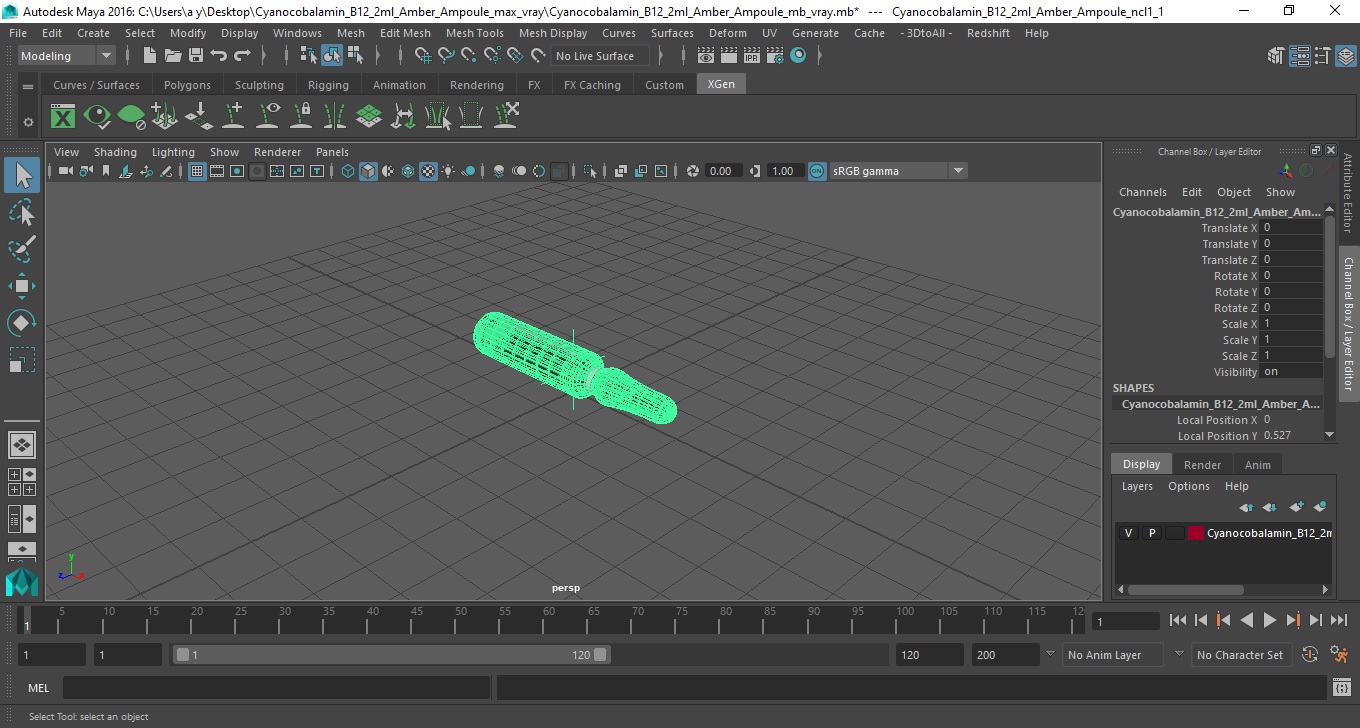
Task: Choose the Rotate tool in toolbox
Action: coord(22,323)
